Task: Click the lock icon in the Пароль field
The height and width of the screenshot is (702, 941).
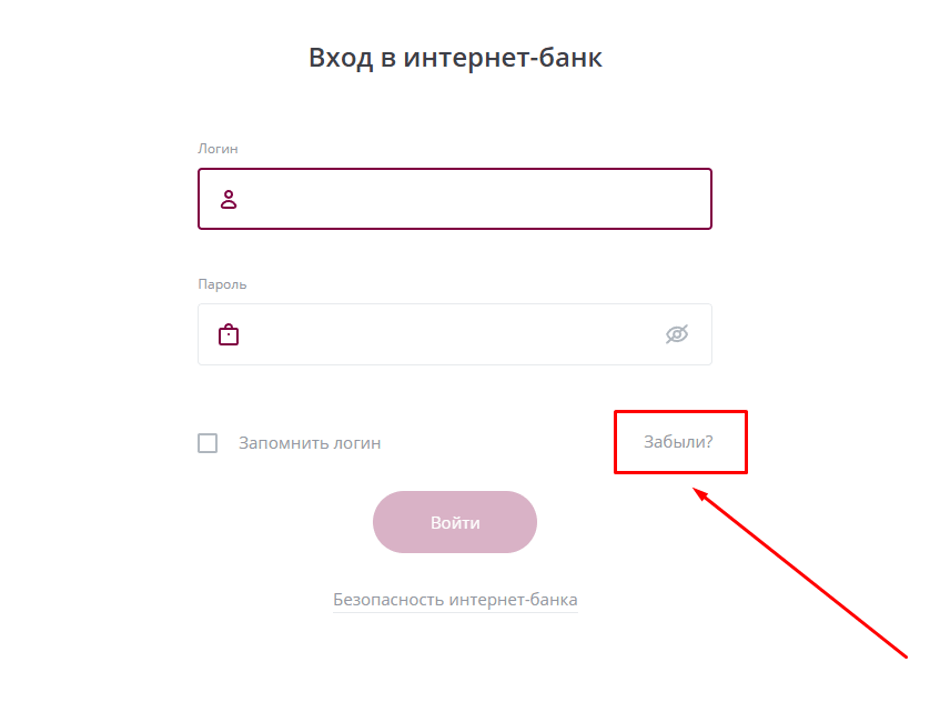Action: coord(229,334)
